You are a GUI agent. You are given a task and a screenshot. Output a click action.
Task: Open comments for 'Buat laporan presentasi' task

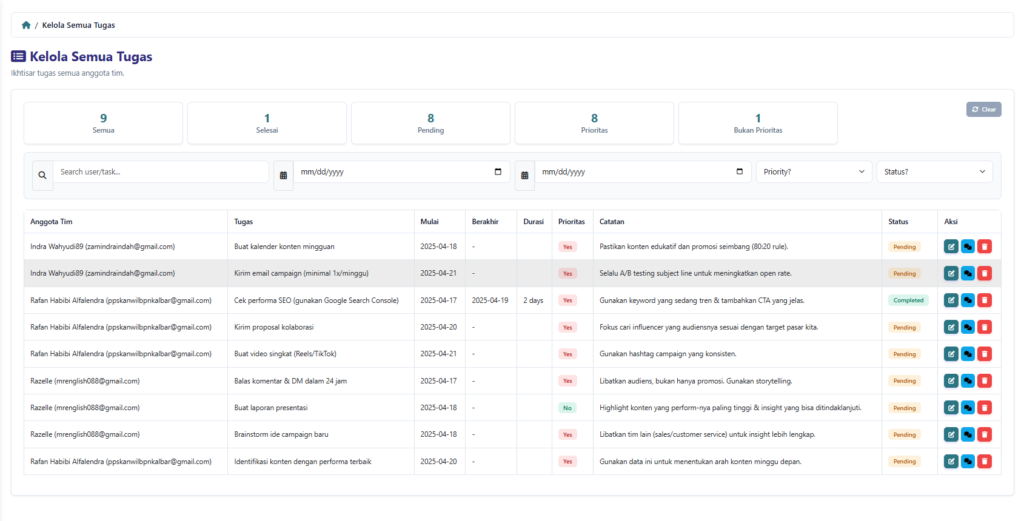[968, 407]
